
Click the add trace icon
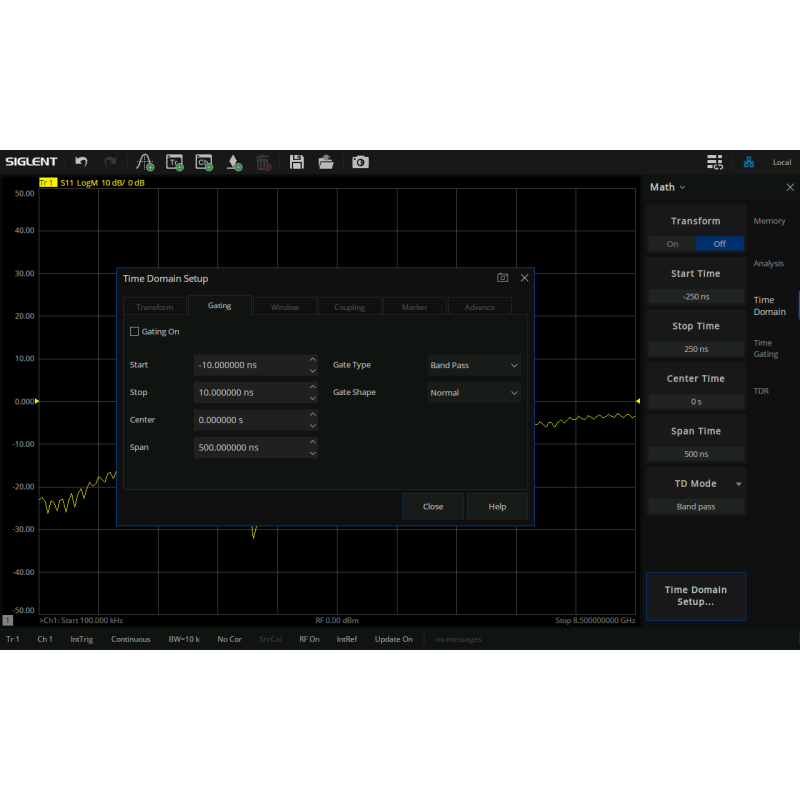(175, 162)
